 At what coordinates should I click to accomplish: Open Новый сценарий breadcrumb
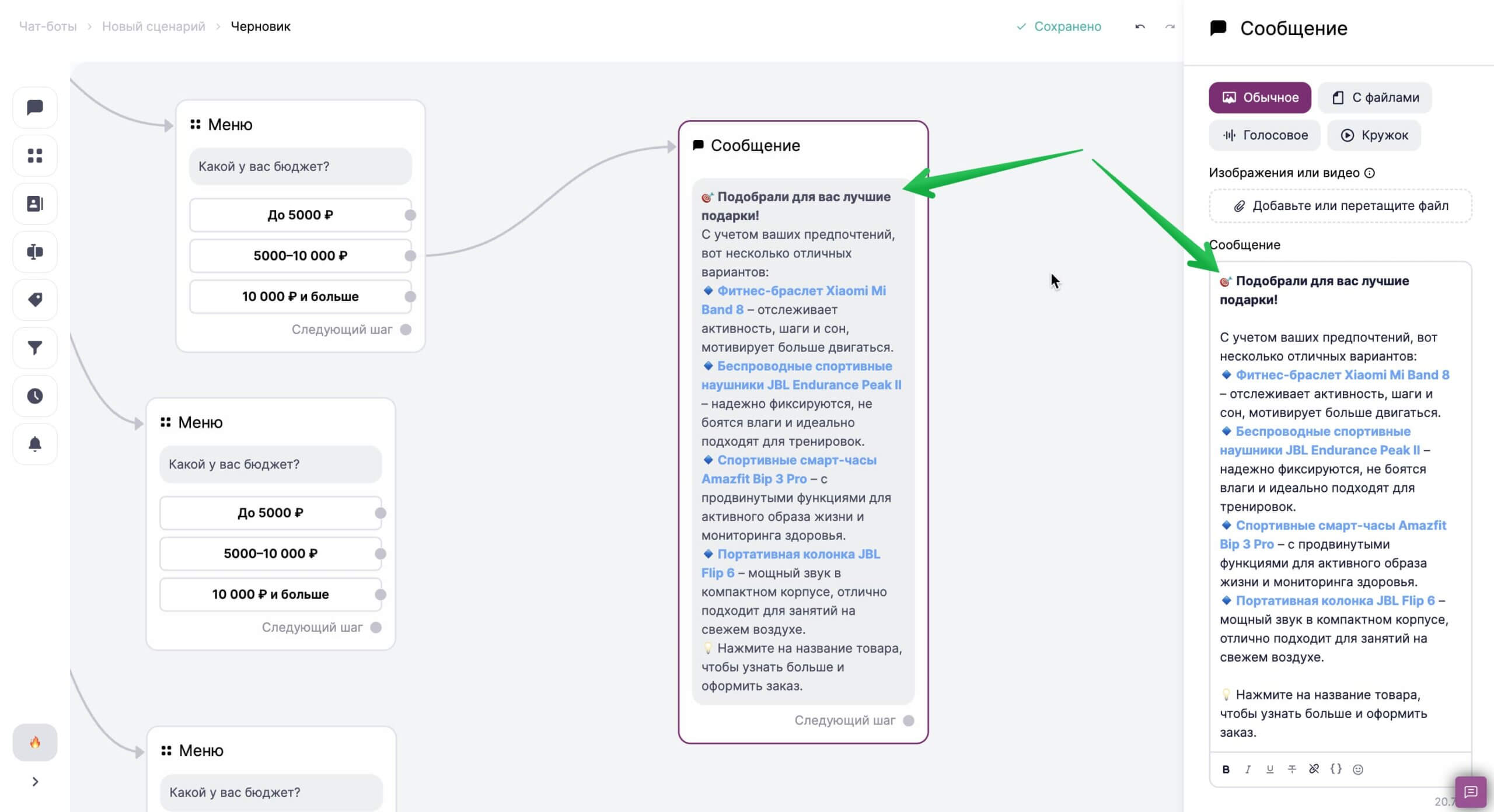click(x=153, y=26)
